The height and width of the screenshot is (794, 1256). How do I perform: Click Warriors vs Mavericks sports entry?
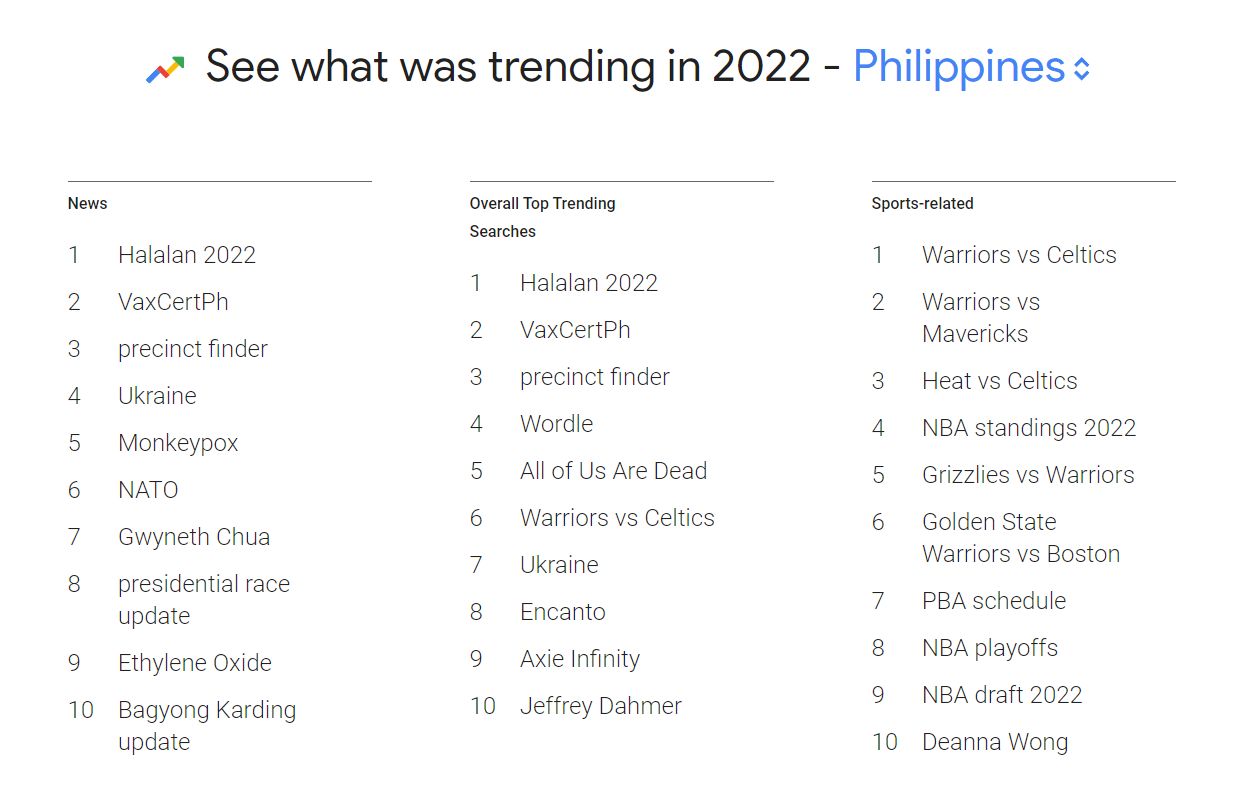click(x=981, y=318)
